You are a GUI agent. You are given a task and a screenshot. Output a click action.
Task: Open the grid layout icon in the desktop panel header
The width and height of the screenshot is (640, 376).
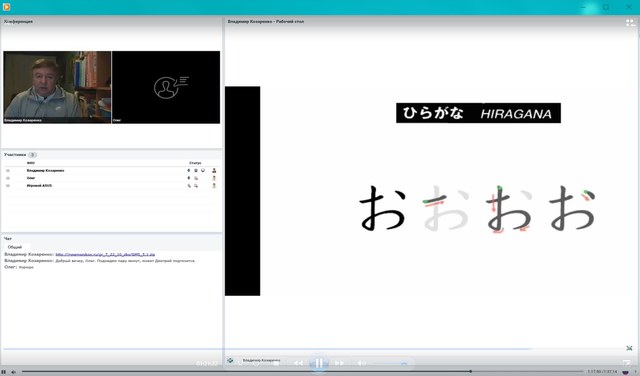(x=630, y=23)
